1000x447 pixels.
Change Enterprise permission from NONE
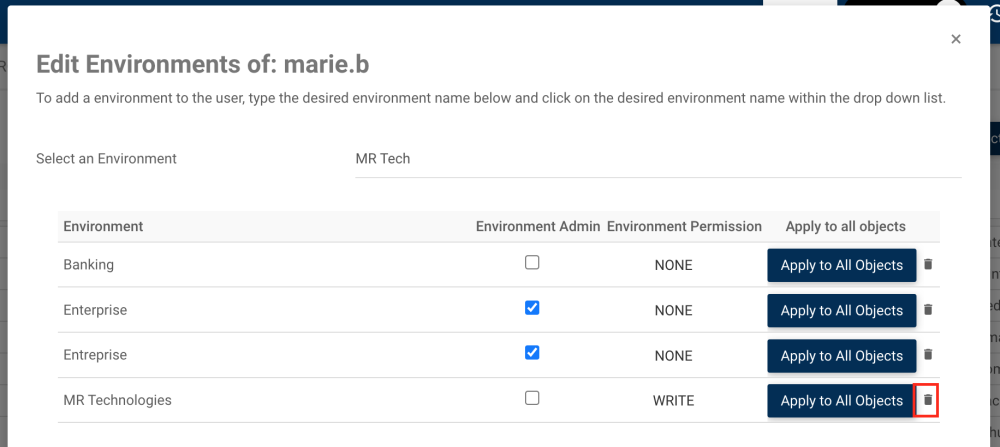(673, 310)
